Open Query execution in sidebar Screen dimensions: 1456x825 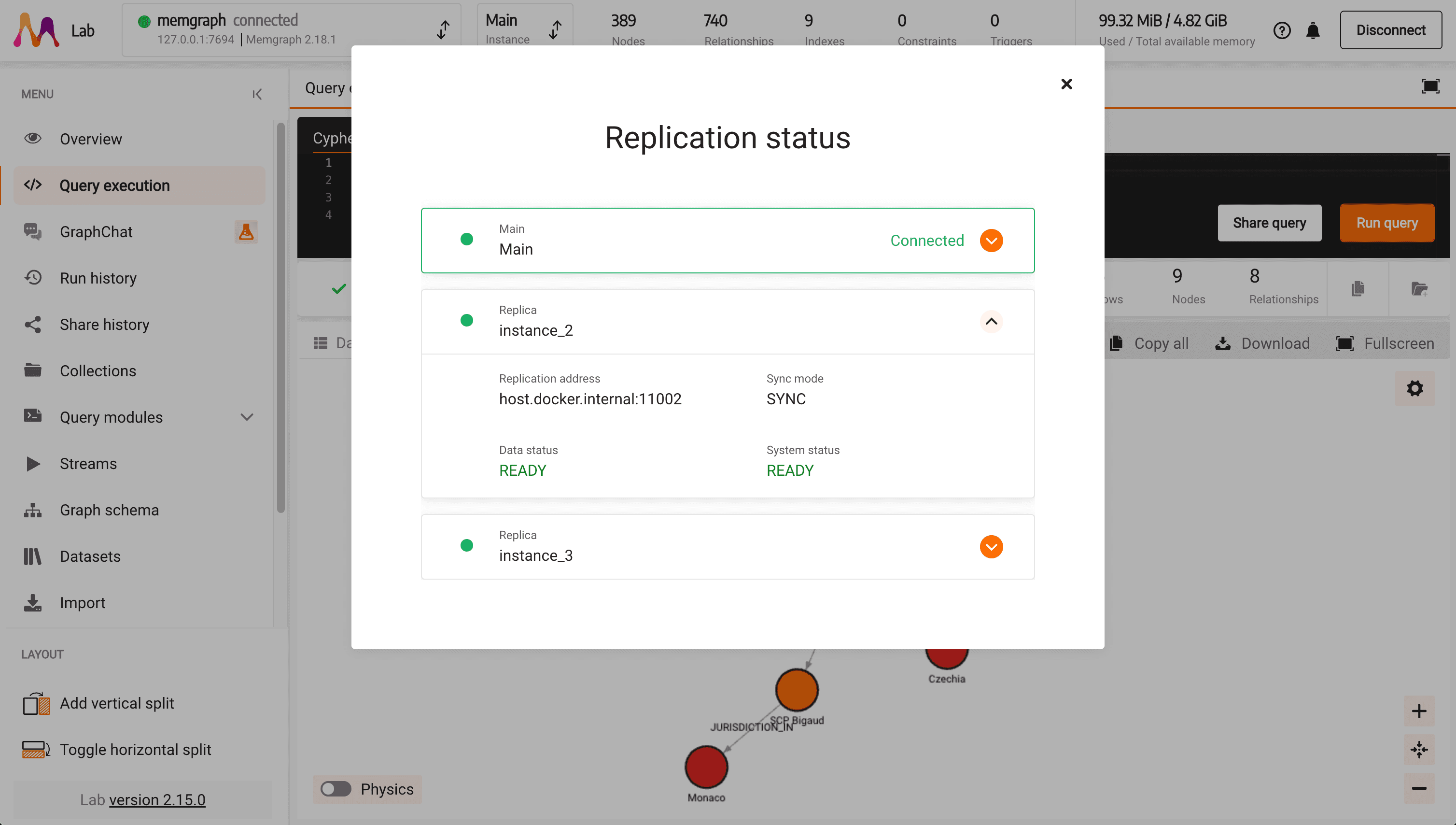140,185
